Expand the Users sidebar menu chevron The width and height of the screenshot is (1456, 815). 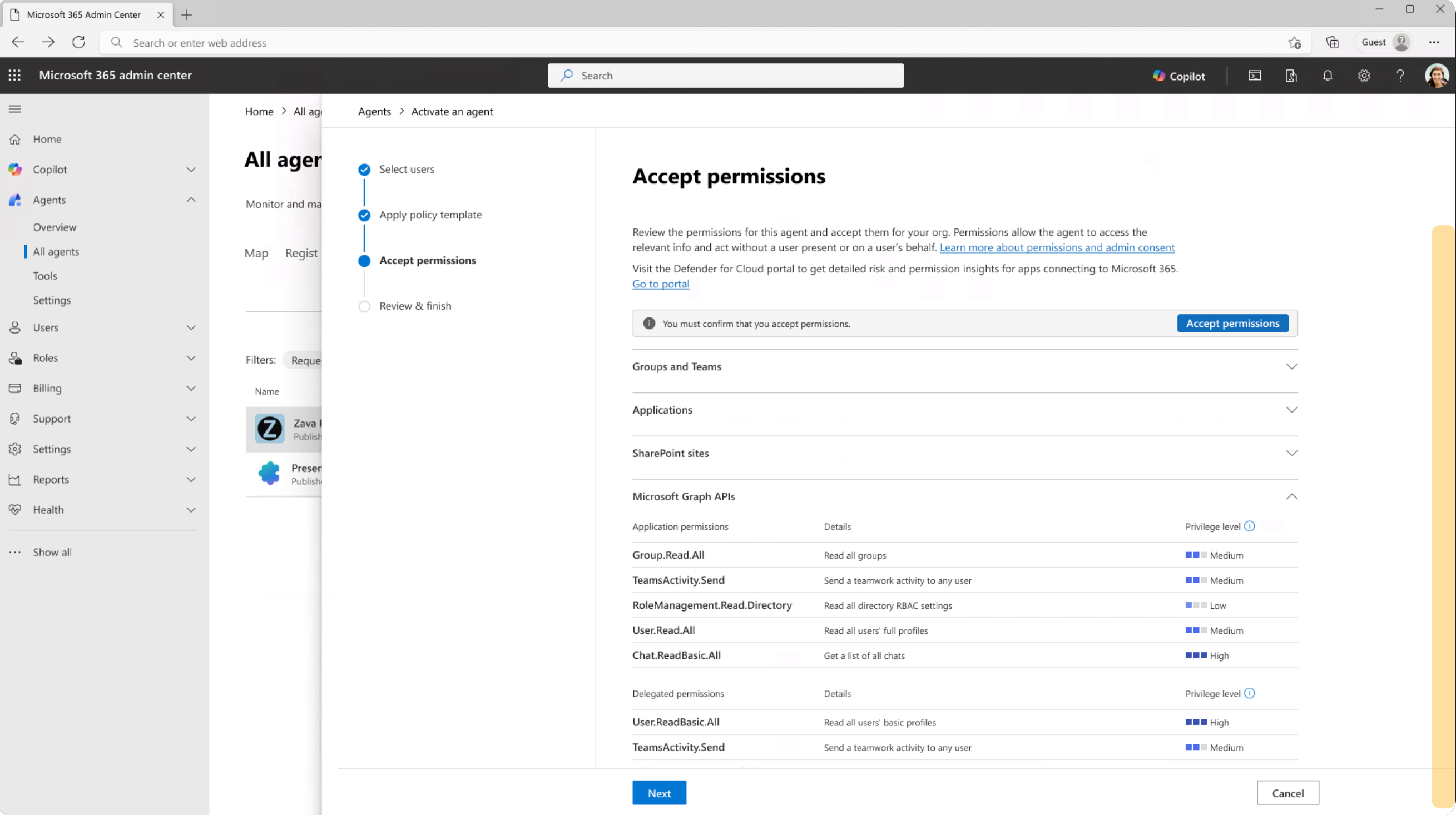(191, 328)
